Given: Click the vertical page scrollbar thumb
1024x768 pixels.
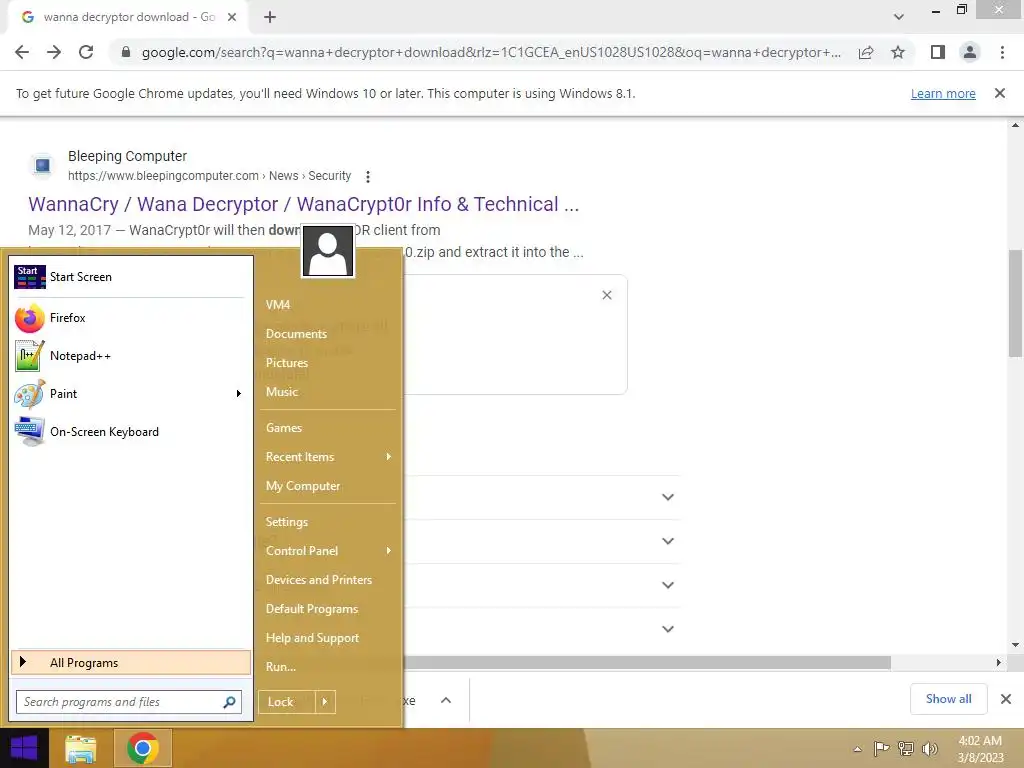Looking at the screenshot, I should 1016,303.
